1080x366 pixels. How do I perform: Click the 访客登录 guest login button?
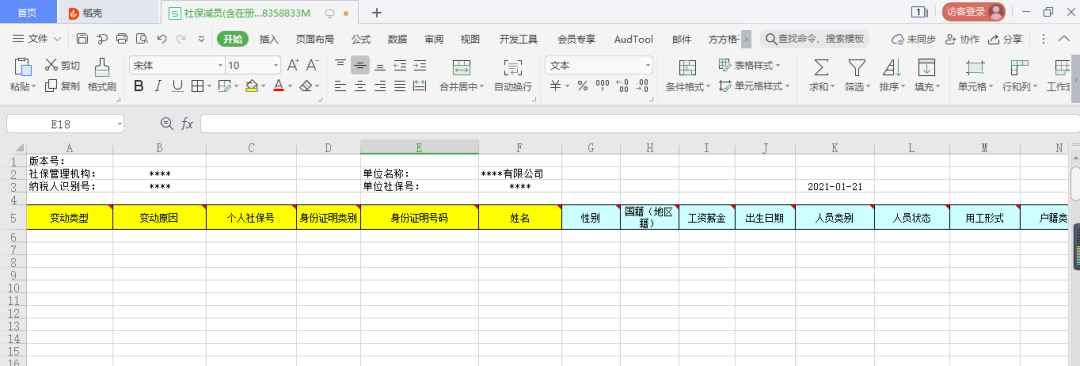click(x=974, y=12)
